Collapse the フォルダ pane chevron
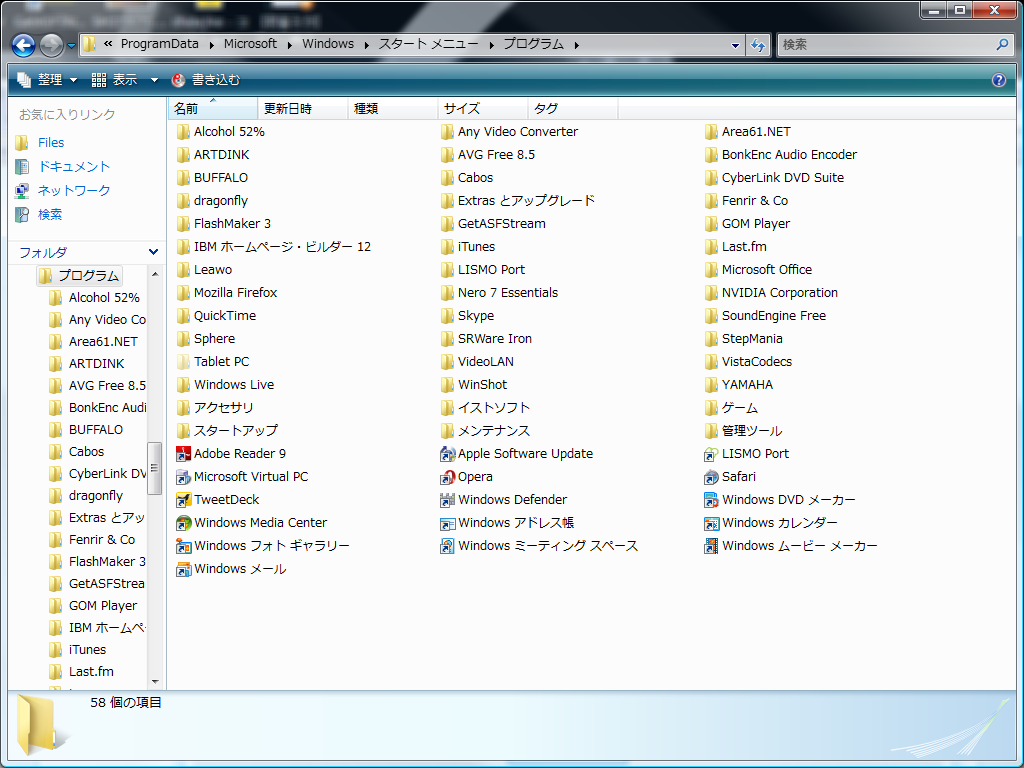The width and height of the screenshot is (1024, 768). (x=153, y=252)
